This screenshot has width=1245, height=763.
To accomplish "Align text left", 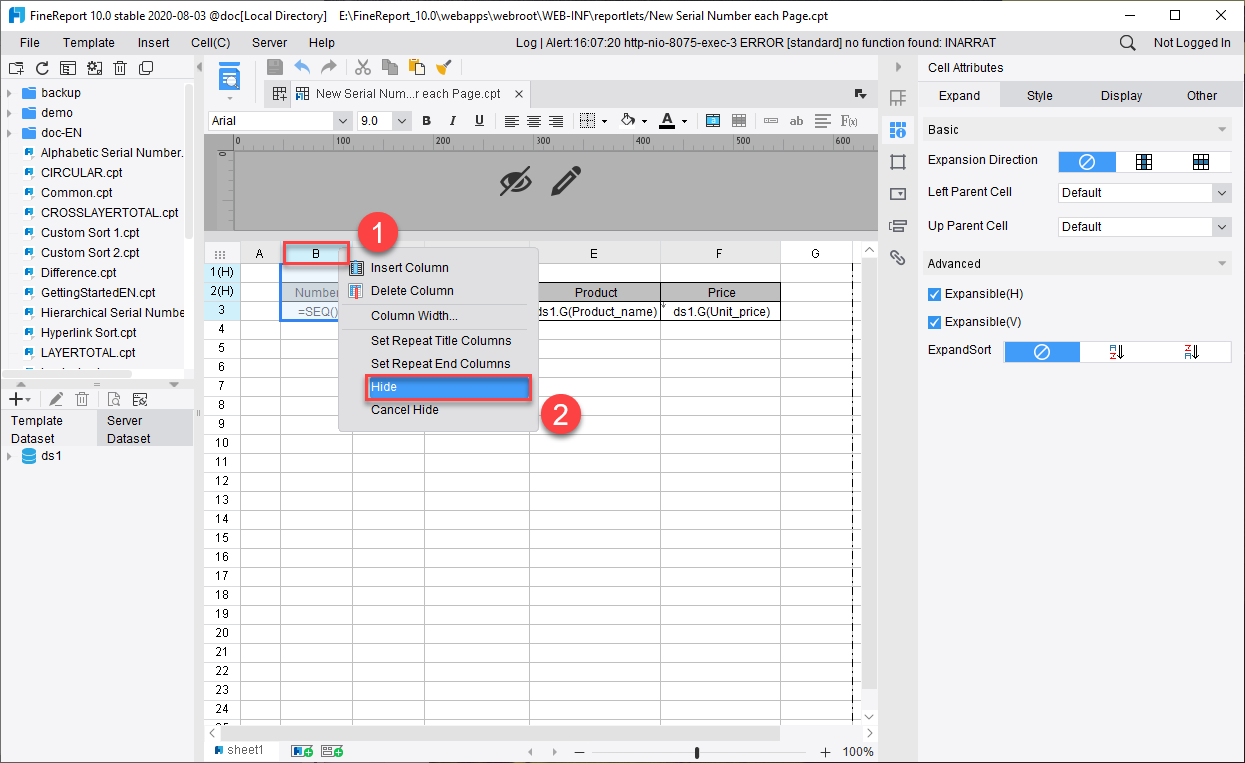I will [512, 121].
